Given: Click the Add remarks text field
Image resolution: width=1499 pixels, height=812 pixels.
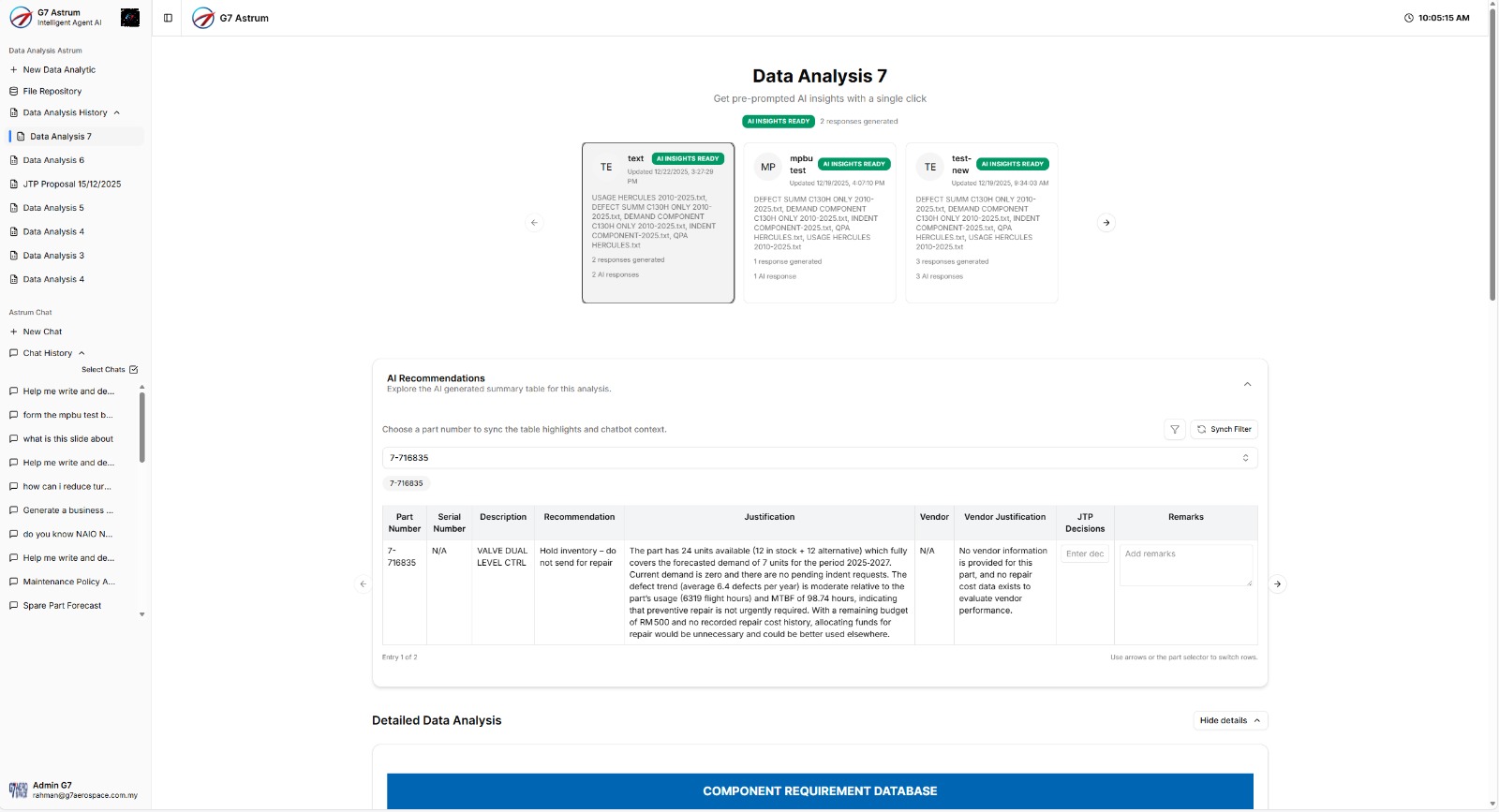Looking at the screenshot, I should coord(1185,565).
